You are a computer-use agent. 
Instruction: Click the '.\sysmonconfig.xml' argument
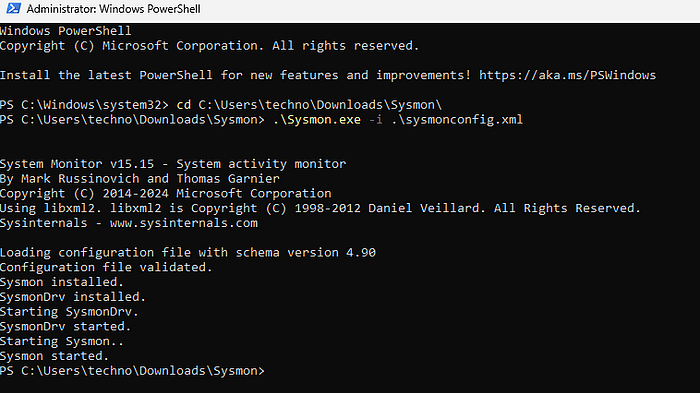(457, 120)
